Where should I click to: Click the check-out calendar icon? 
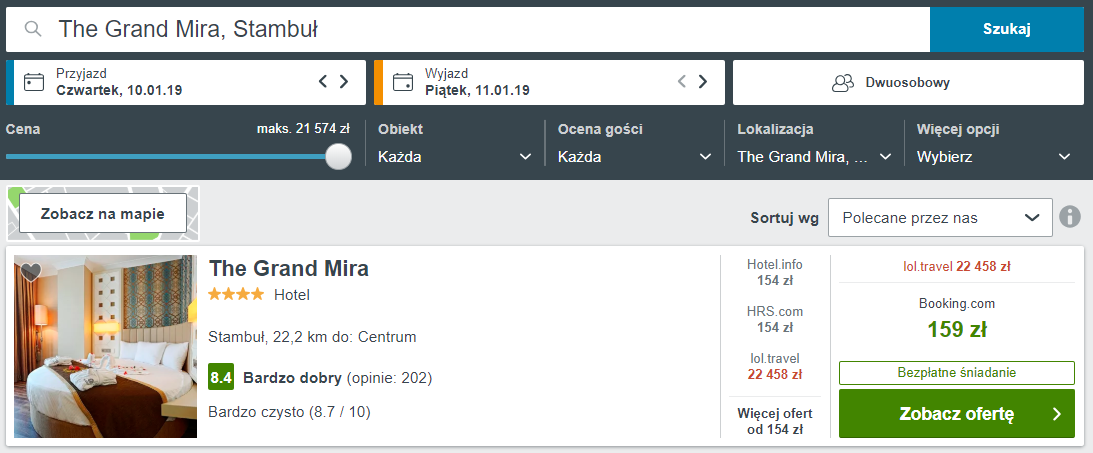point(403,82)
